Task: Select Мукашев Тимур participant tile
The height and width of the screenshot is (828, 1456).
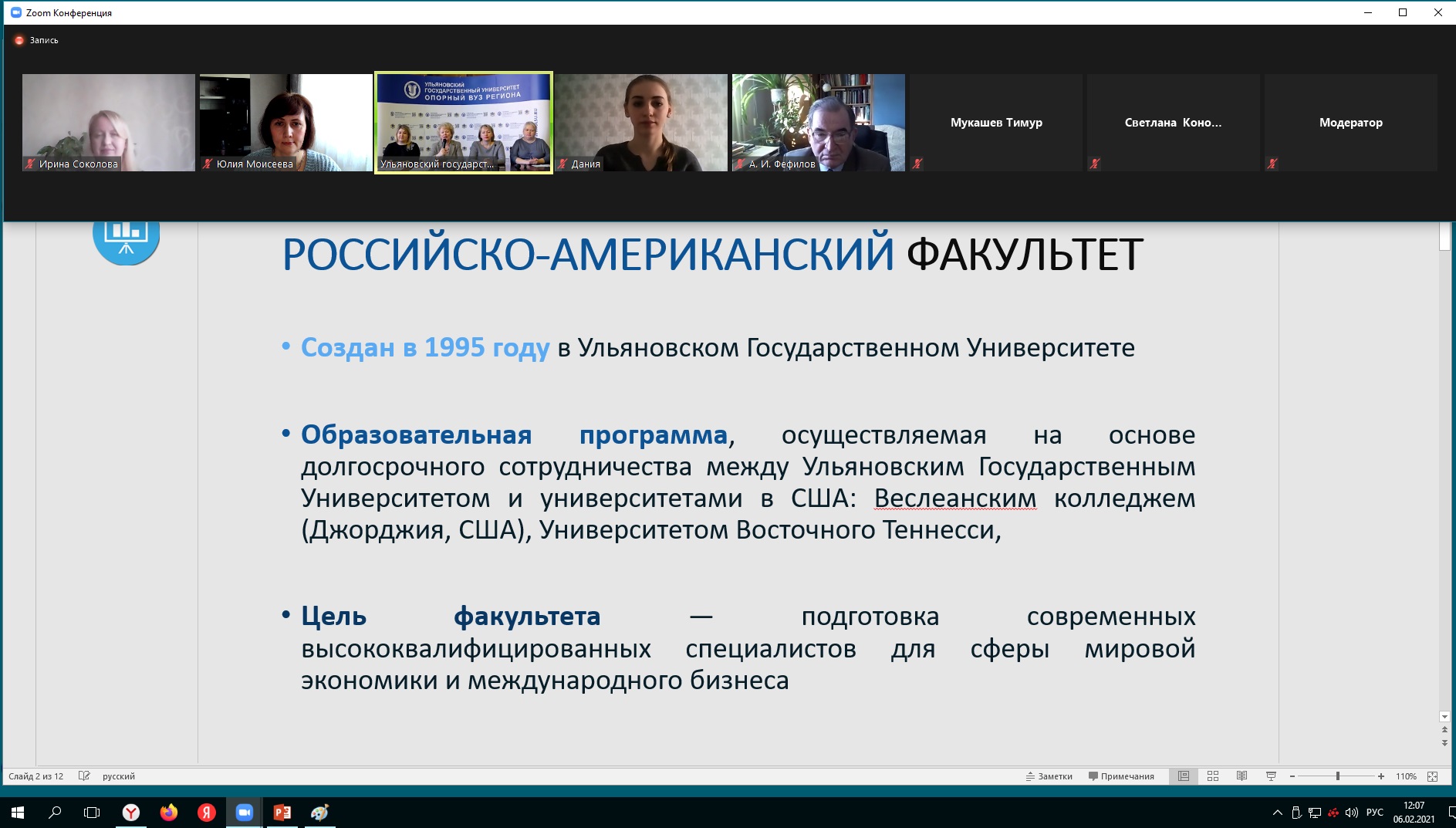Action: pyautogui.click(x=996, y=123)
